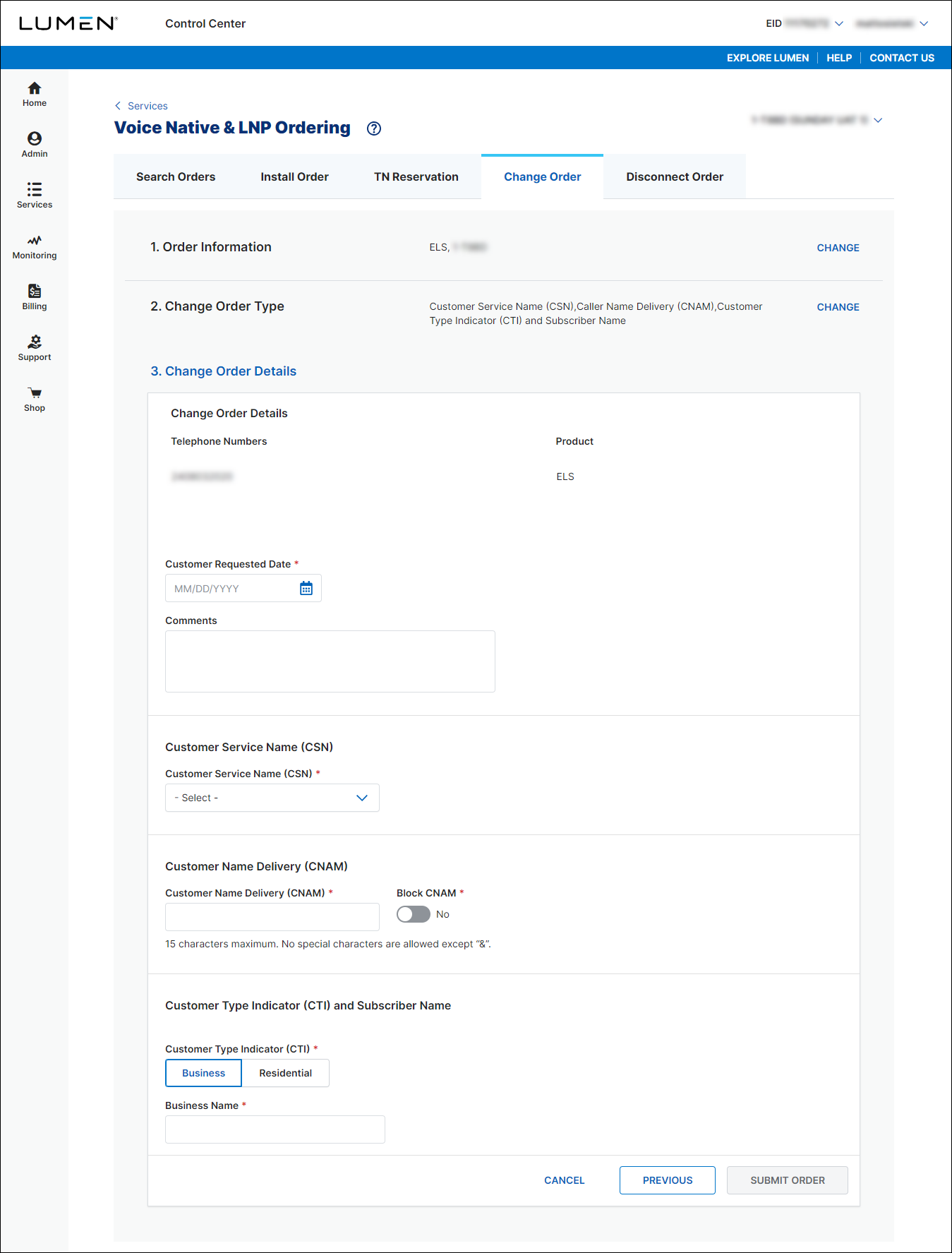Switch to Search Orders tab
Screen dimensions: 952x1253
(176, 176)
